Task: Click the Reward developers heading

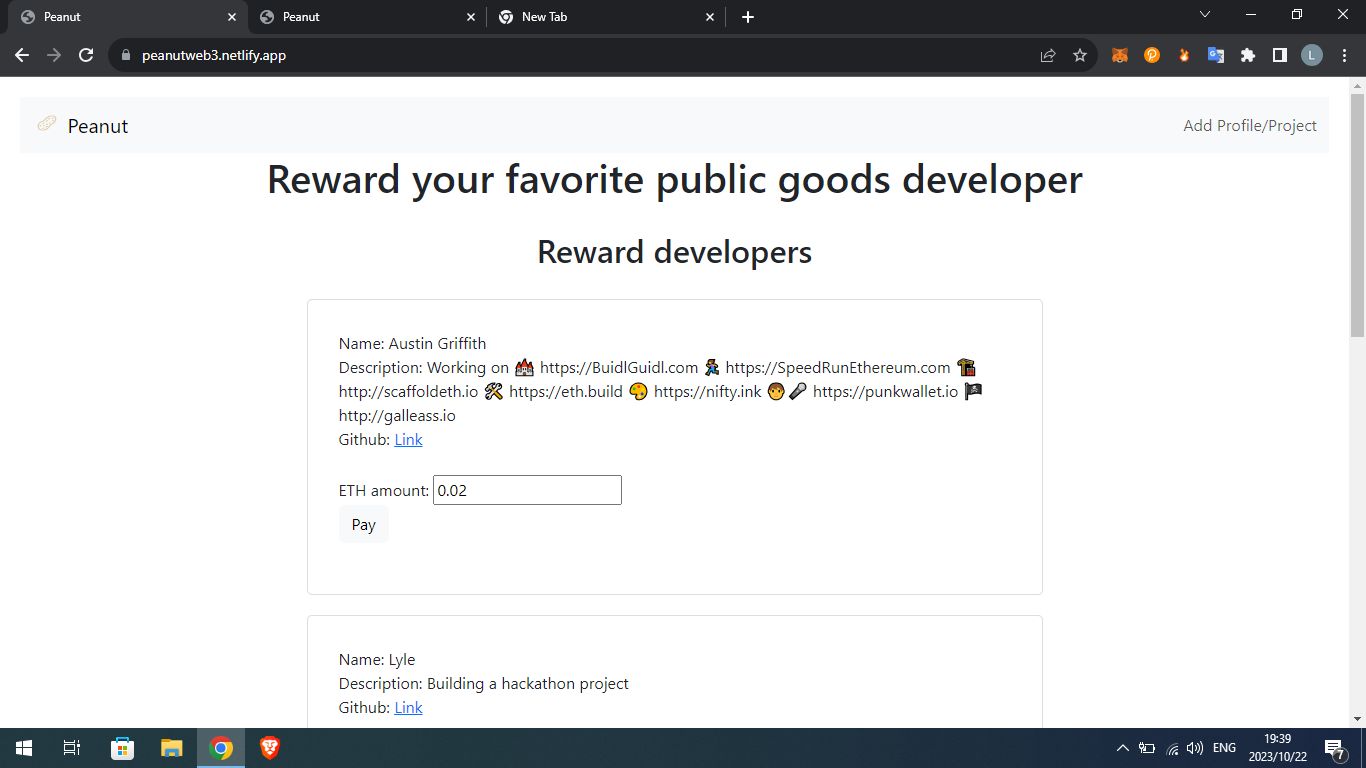Action: pos(675,251)
